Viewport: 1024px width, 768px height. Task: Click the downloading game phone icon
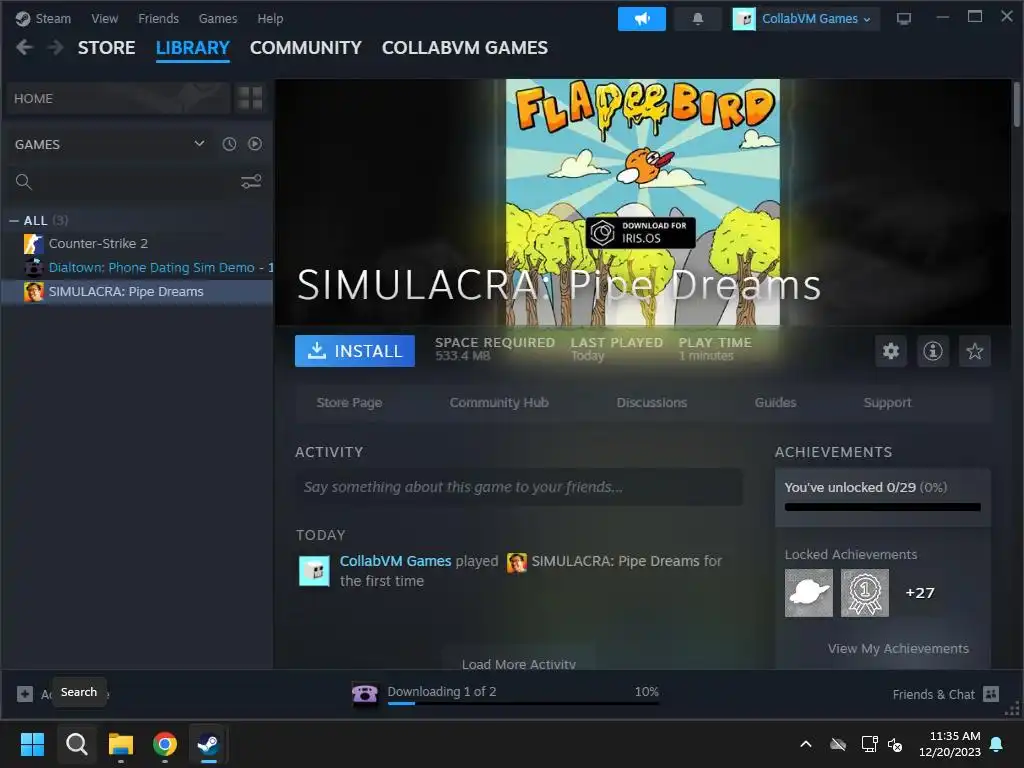(364, 693)
